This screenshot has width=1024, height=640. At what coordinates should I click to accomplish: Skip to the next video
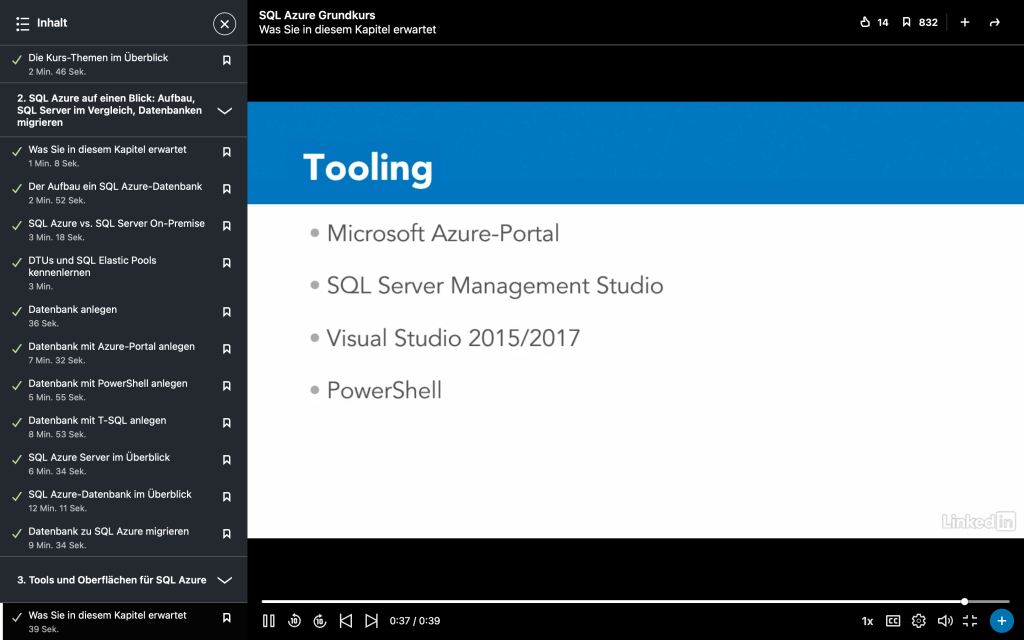[x=371, y=621]
